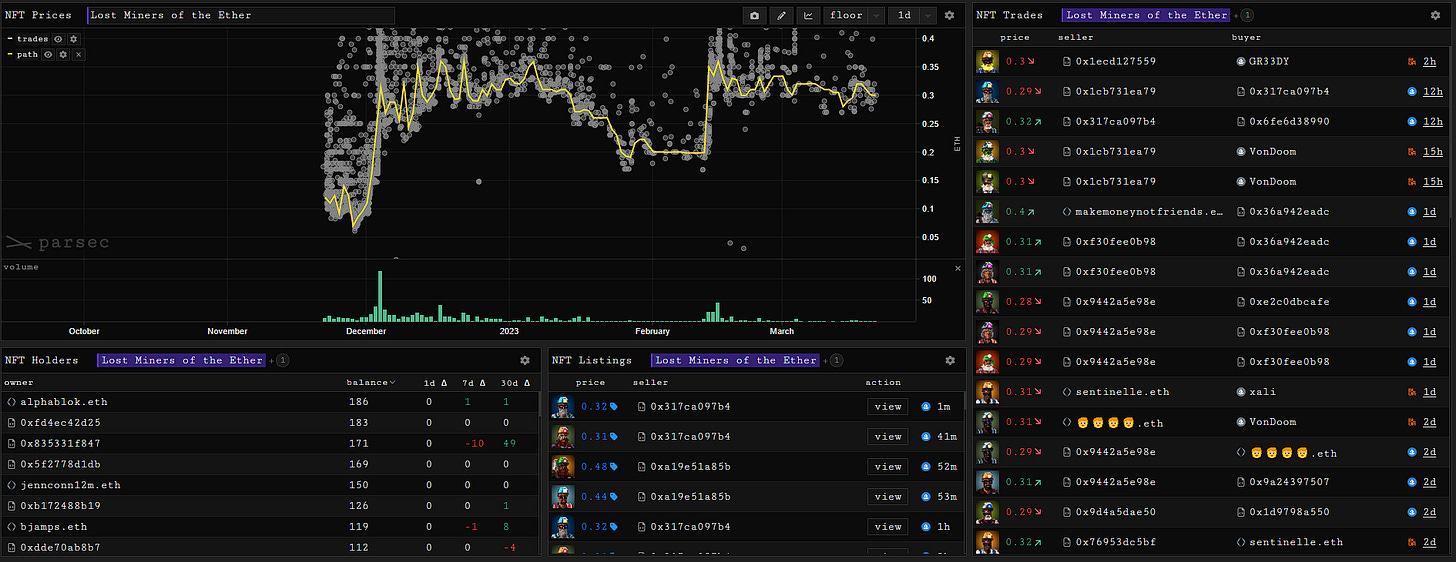Image resolution: width=1456 pixels, height=562 pixels.
Task: Click OpenSea icon on 0x6fe6d38990 trade row
Action: tap(1413, 121)
